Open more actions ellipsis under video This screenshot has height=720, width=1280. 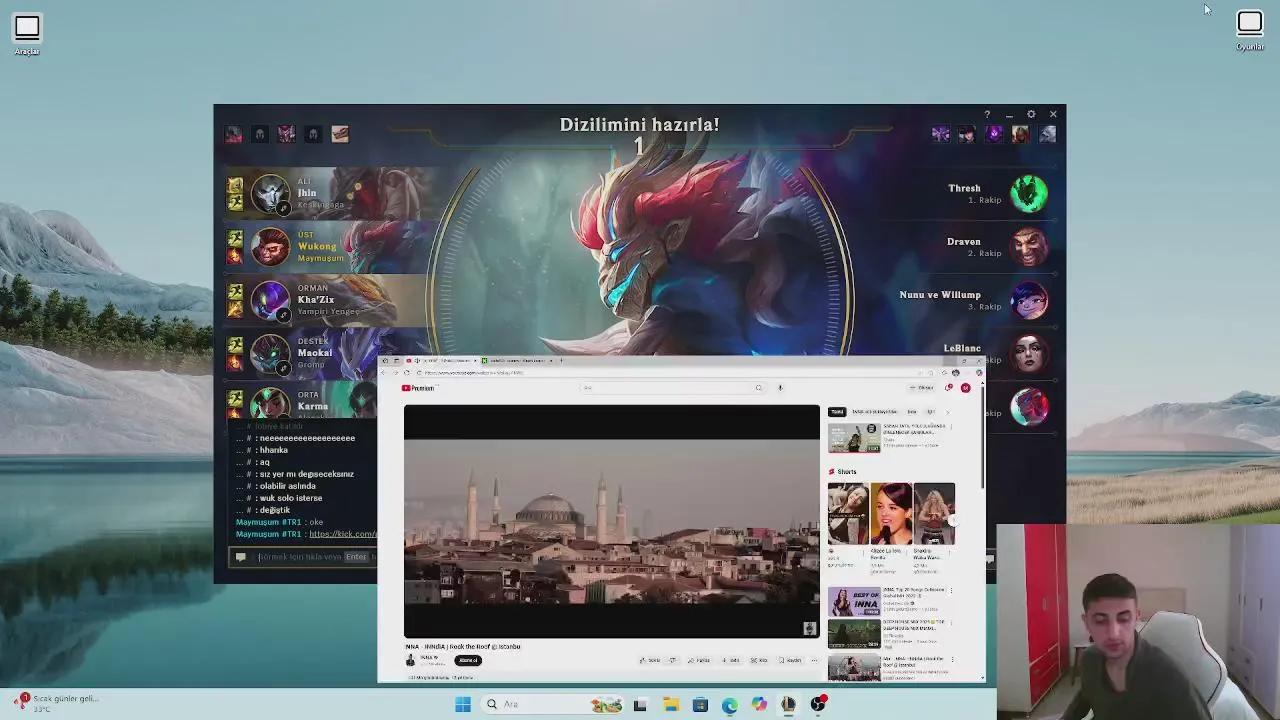point(814,660)
